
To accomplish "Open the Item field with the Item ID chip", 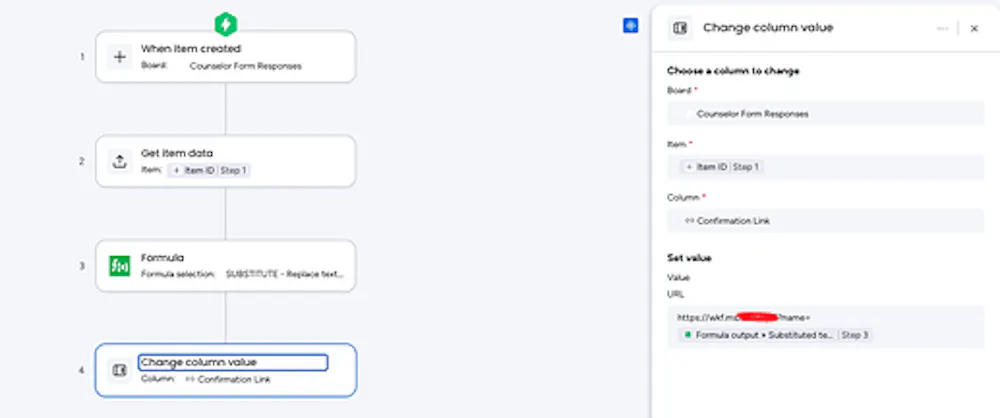I will click(825, 167).
